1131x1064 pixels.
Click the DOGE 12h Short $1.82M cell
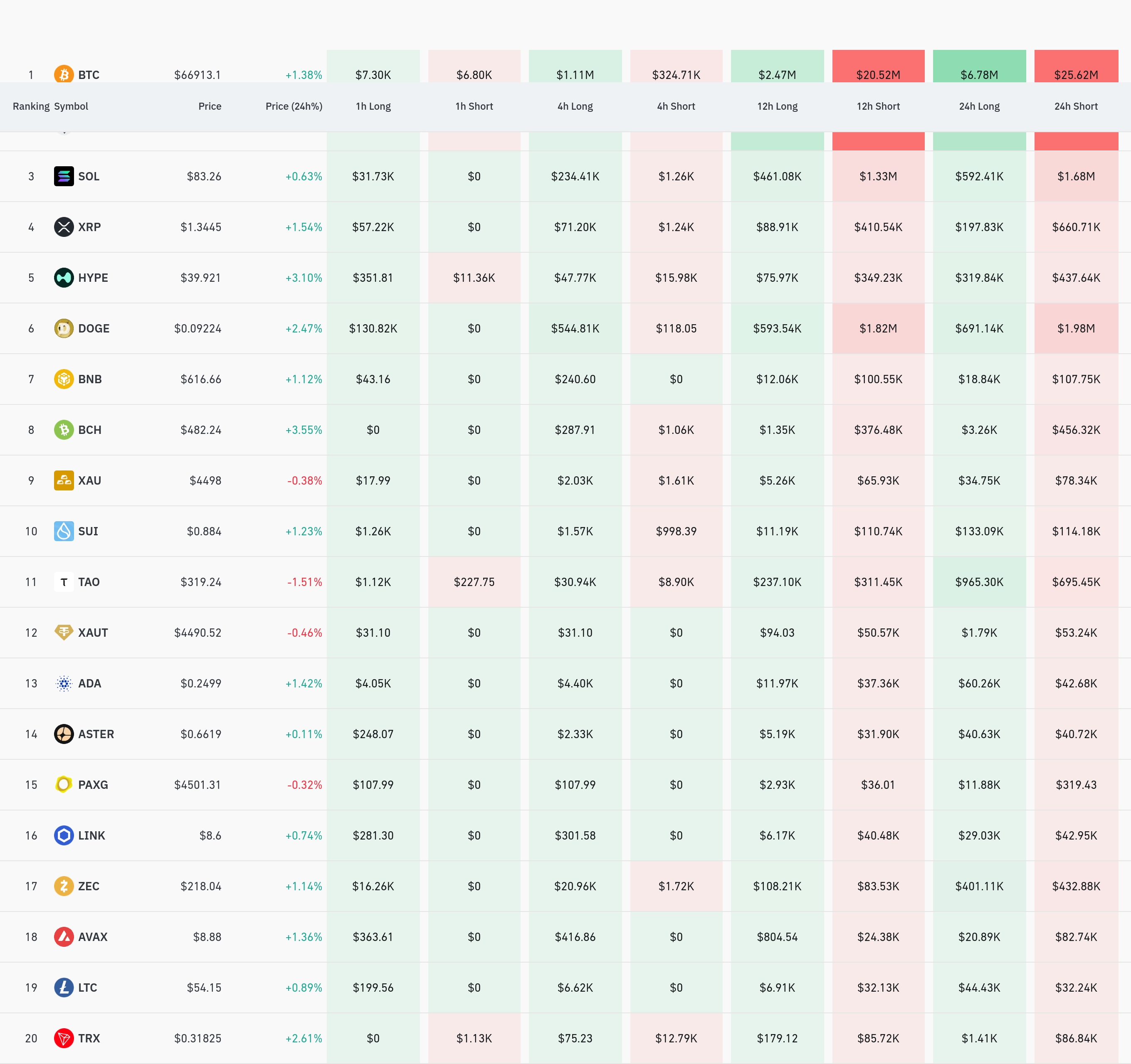click(x=878, y=328)
